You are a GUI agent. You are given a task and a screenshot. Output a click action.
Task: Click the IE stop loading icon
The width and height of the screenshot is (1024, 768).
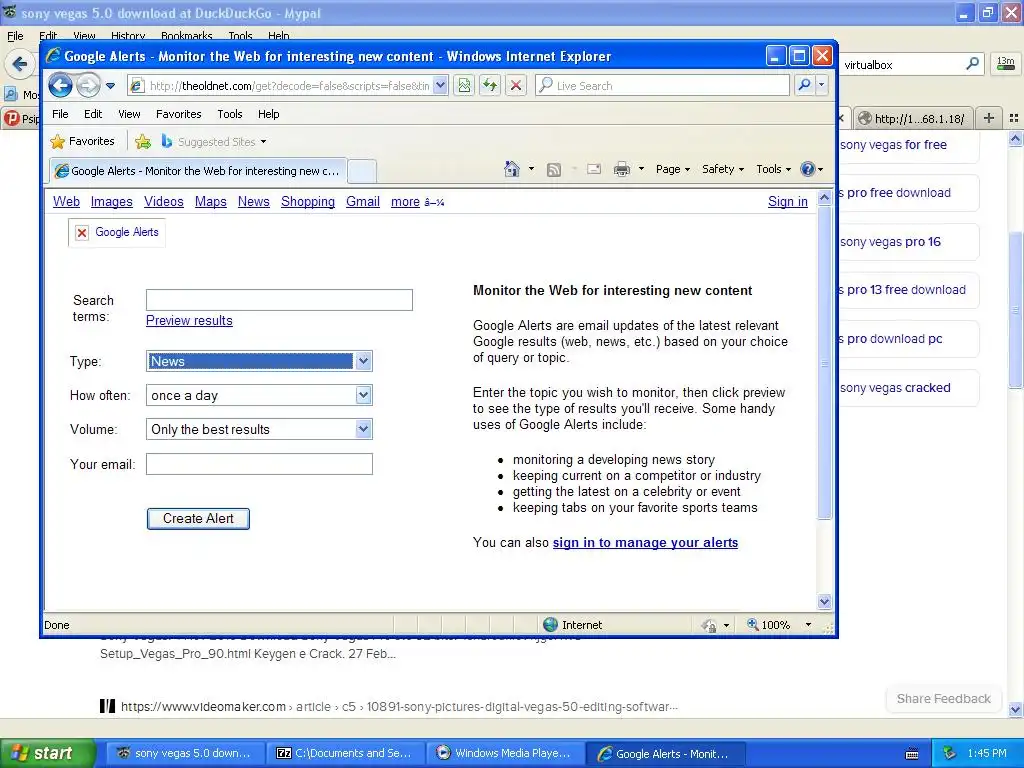coord(516,86)
